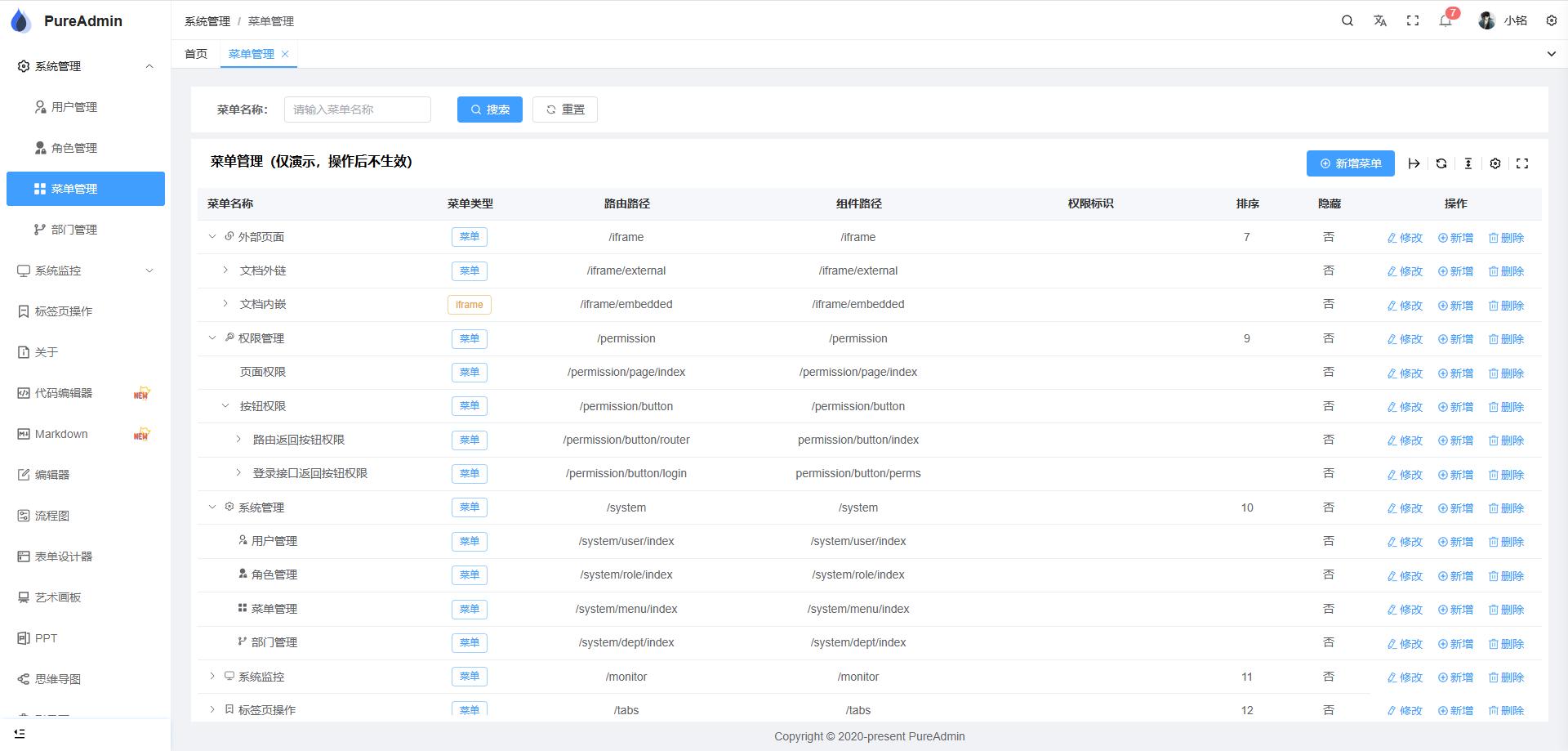
Task: Click the 新增菜单 button
Action: 1351,163
